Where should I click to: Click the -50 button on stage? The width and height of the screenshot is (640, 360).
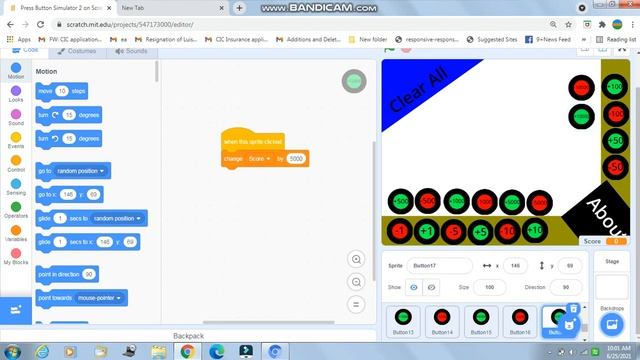tap(615, 167)
